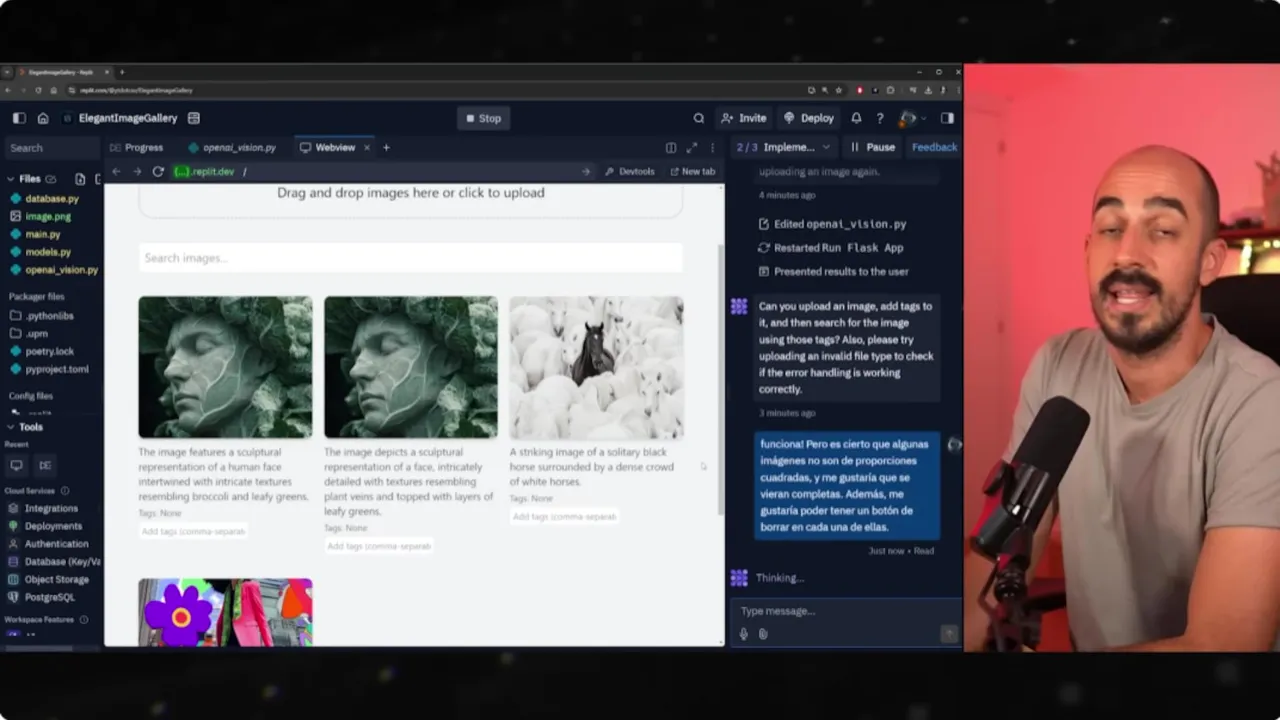Send the chat message arrow button
The height and width of the screenshot is (720, 1280).
(949, 633)
